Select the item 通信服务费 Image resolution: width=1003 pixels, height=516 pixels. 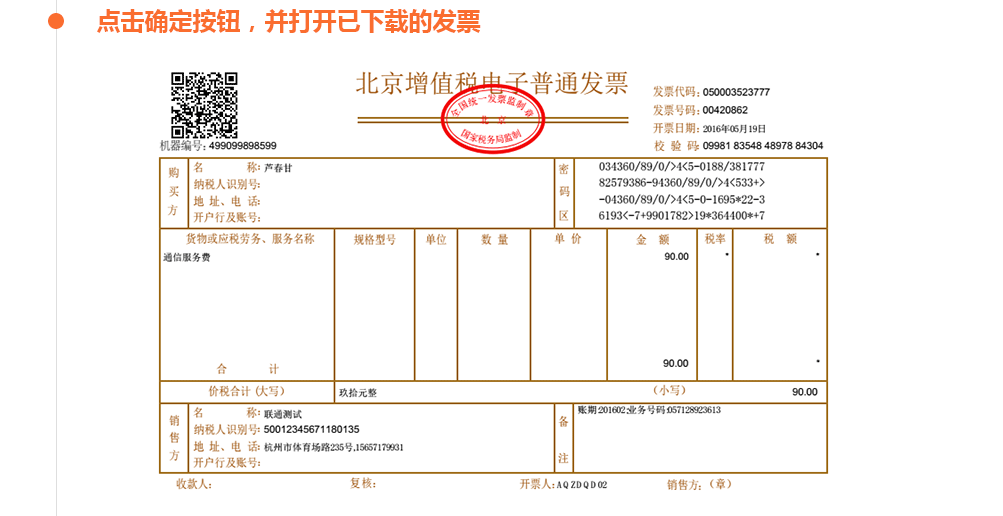coord(187,258)
